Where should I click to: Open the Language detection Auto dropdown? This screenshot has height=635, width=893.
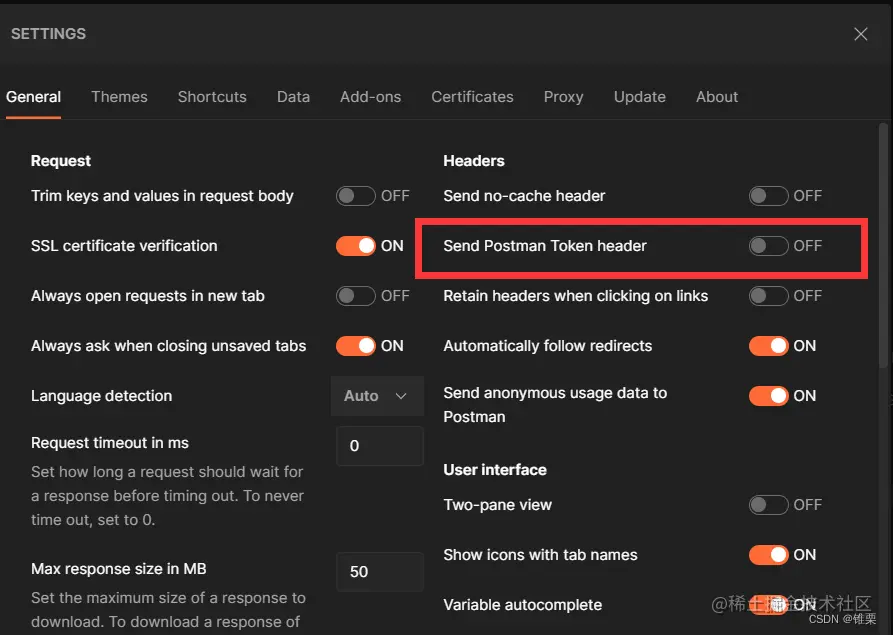tap(377, 396)
